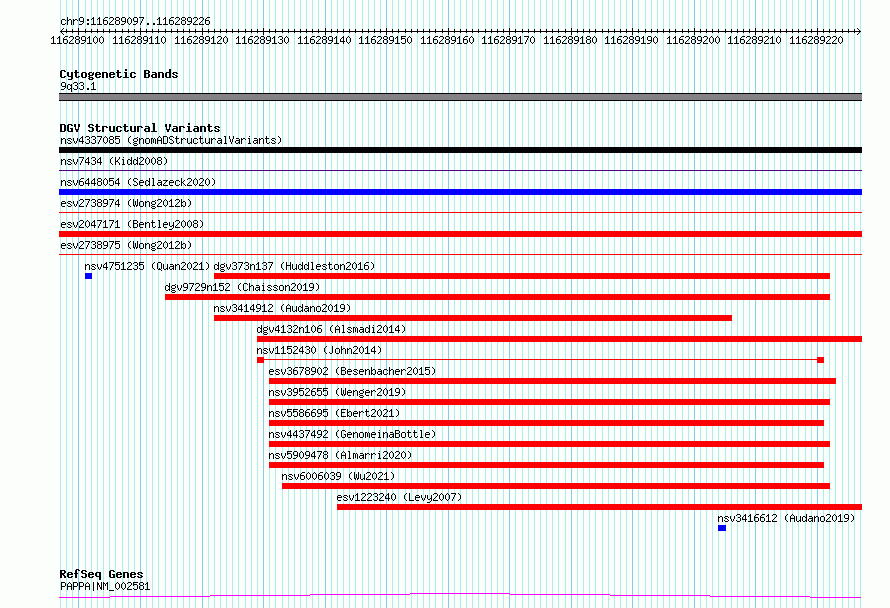Click the nsv6006039 (Wu2021) label
This screenshot has height=608, width=890.
pyautogui.click(x=338, y=476)
